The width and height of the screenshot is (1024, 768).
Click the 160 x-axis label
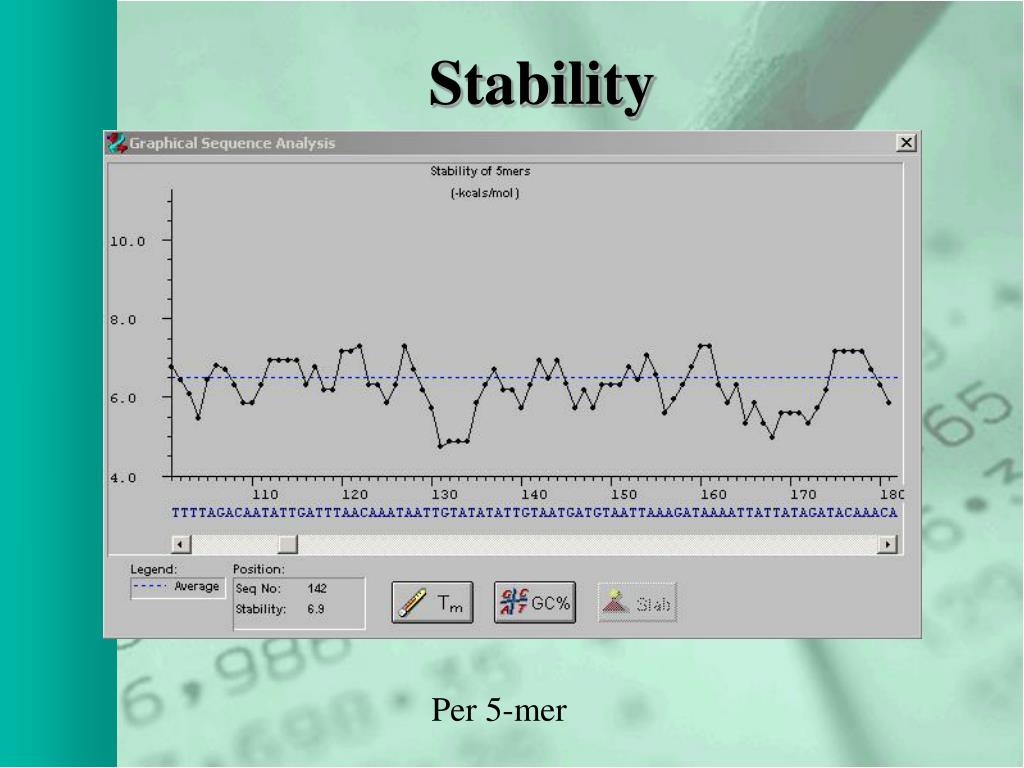713,494
